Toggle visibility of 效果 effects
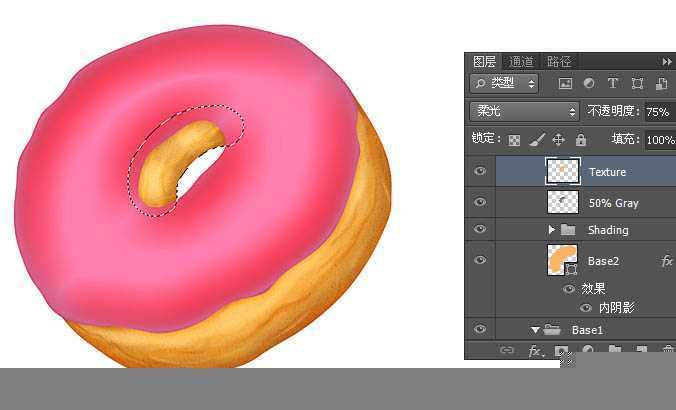The height and width of the screenshot is (410, 676). (x=569, y=289)
